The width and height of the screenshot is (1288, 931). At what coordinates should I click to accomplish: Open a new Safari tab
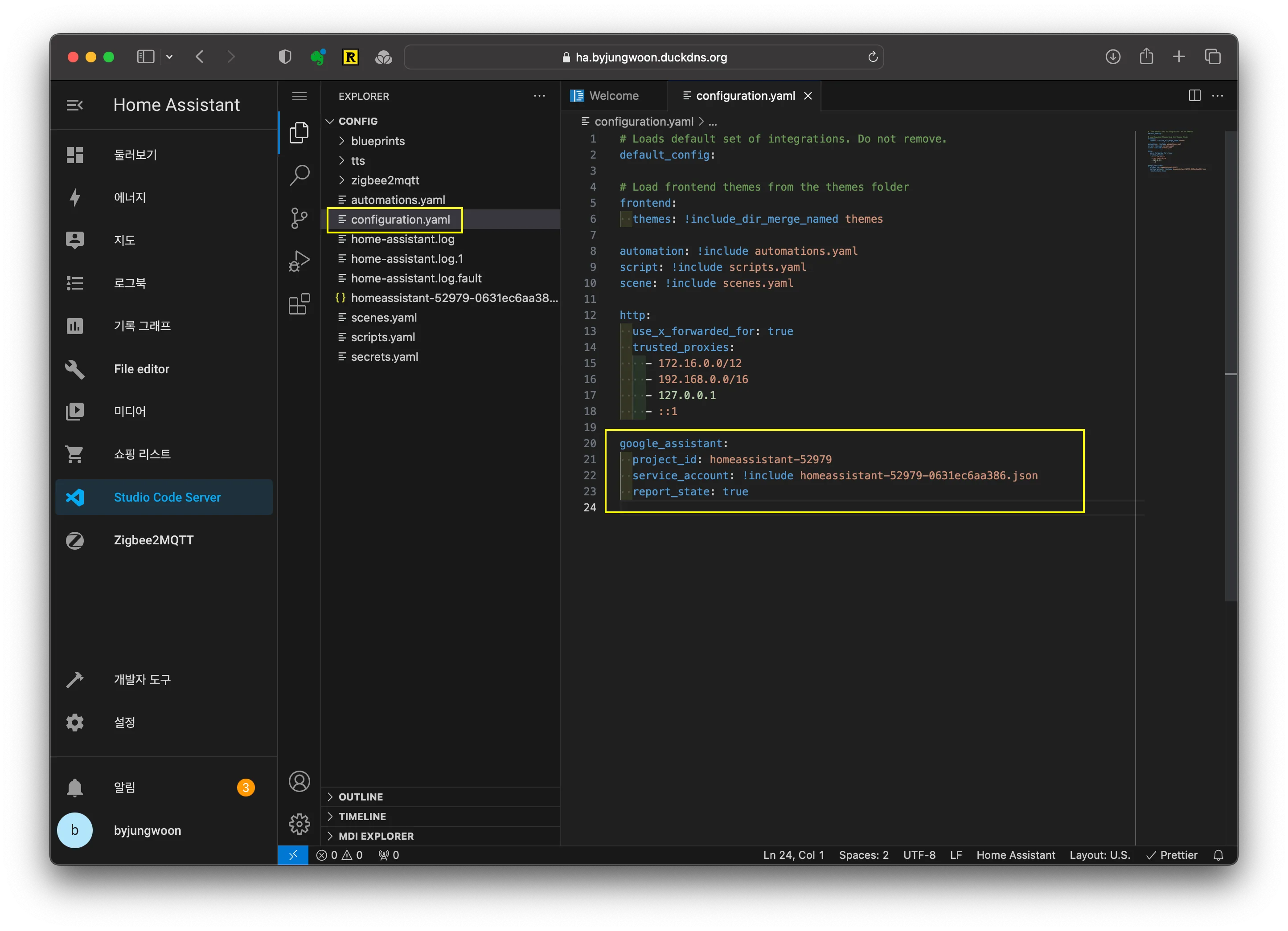click(1179, 57)
